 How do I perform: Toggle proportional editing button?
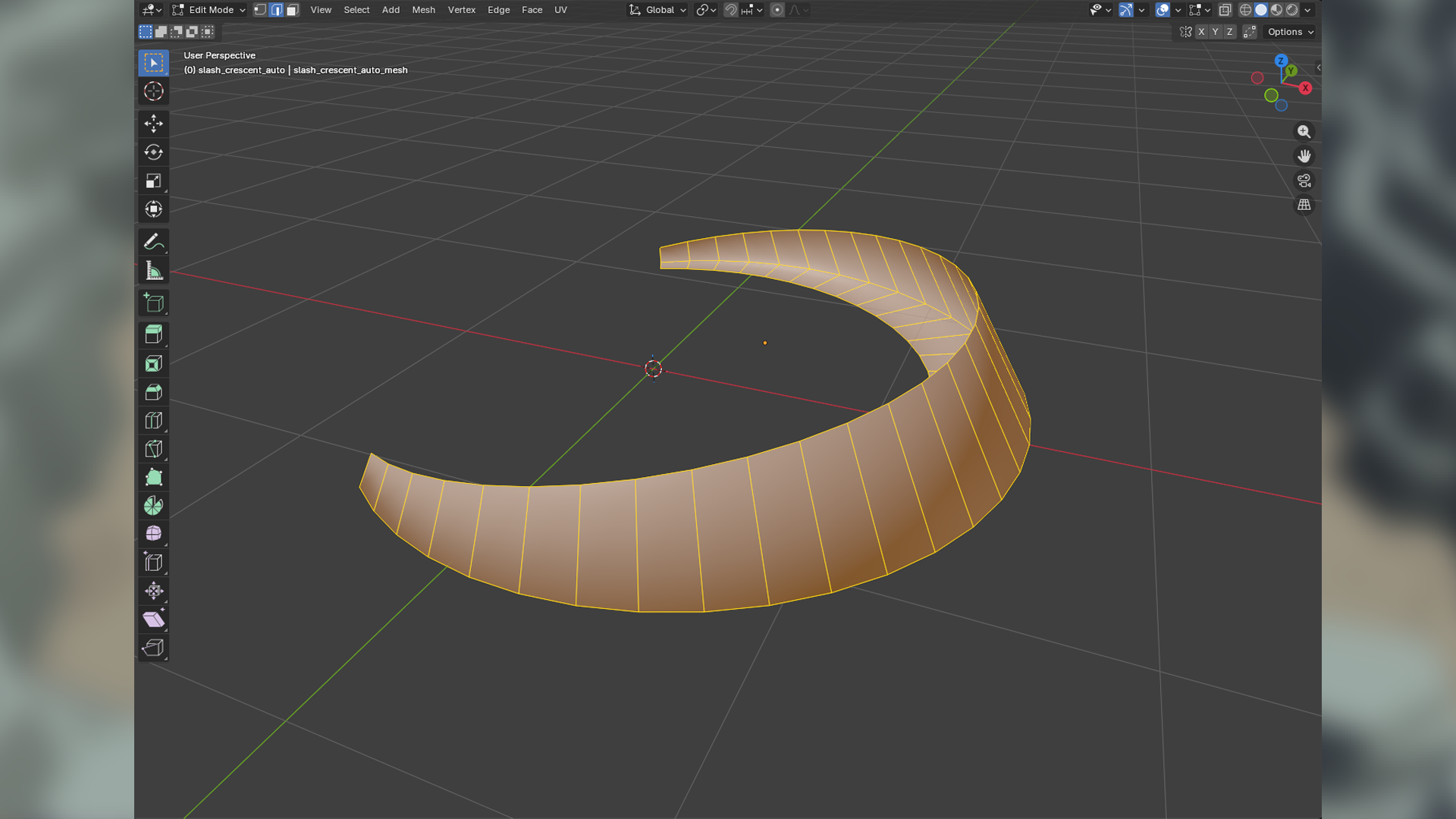[x=777, y=10]
